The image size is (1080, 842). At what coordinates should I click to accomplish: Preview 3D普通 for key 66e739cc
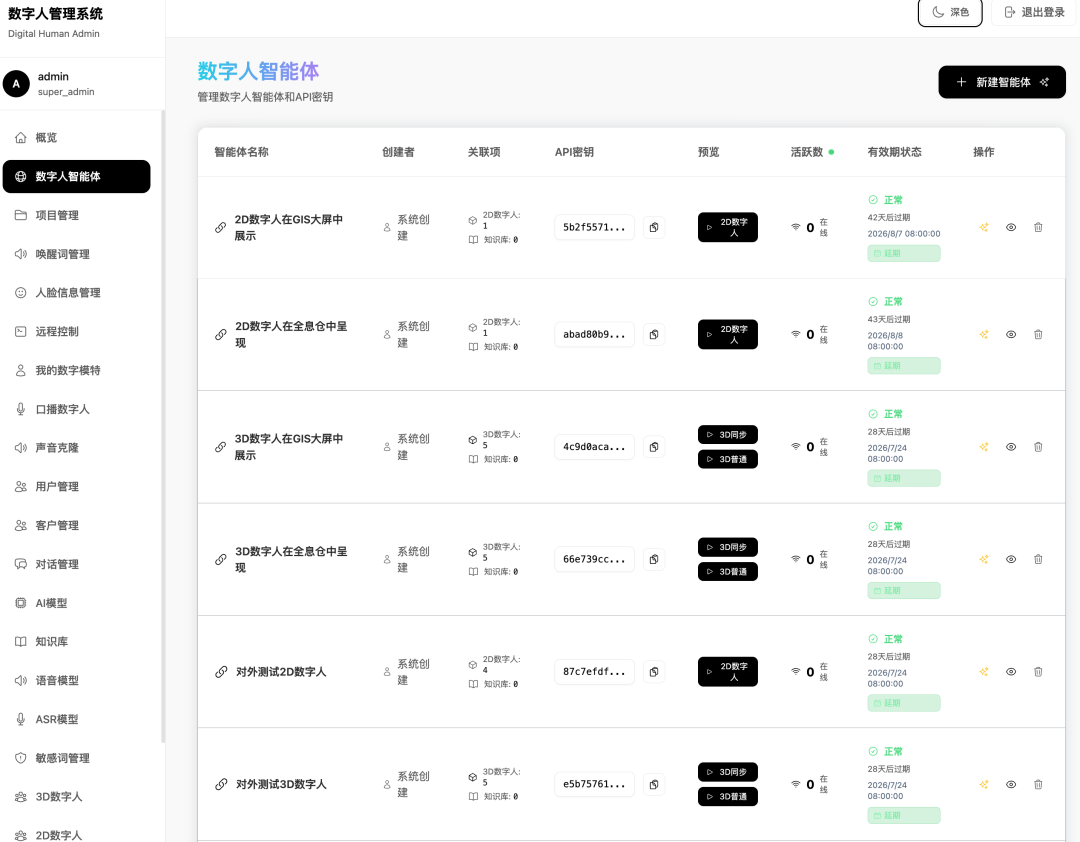pyautogui.click(x=727, y=572)
